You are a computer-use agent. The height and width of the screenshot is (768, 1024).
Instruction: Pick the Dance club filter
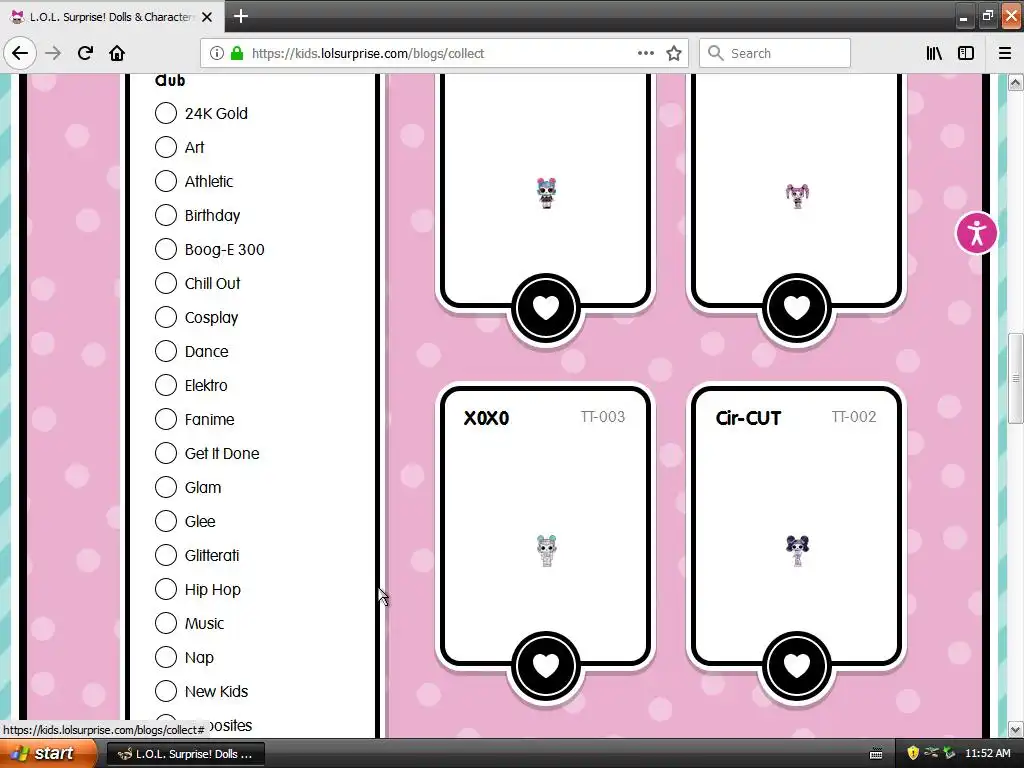(166, 351)
